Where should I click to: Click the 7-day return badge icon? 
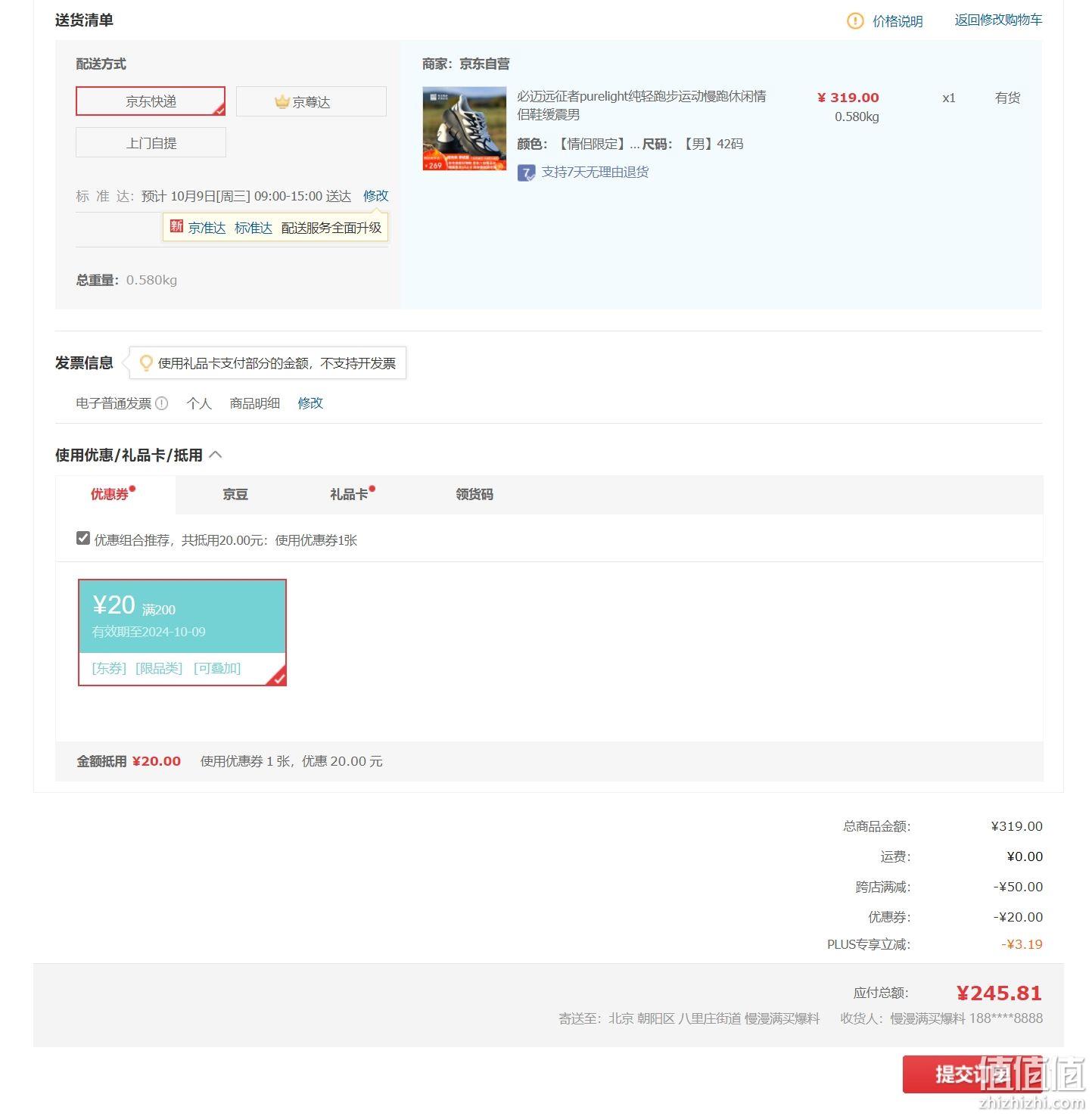(526, 173)
